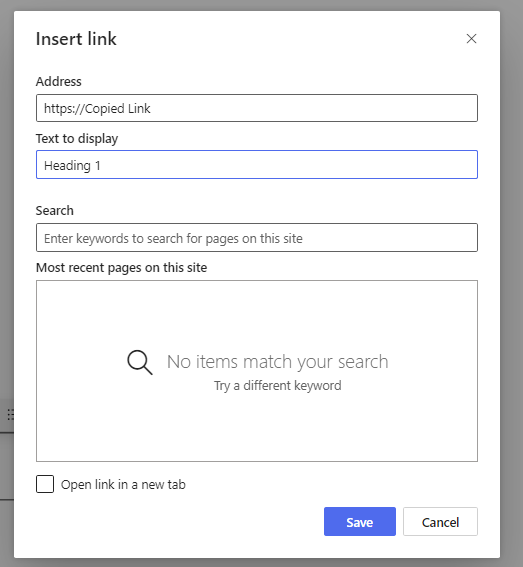This screenshot has width=523, height=567.
Task: Click the 'No items match your search' message
Action: (x=277, y=362)
